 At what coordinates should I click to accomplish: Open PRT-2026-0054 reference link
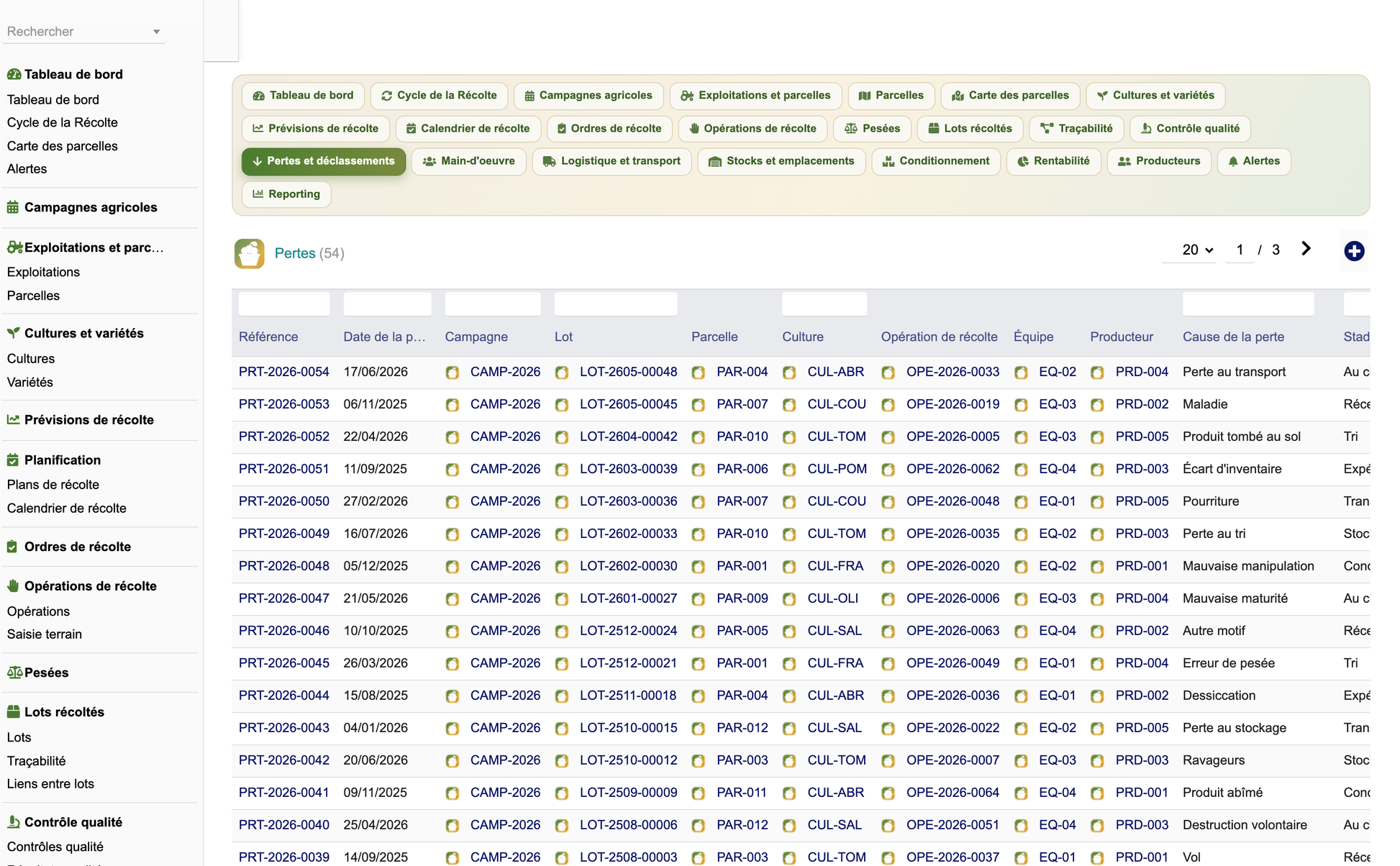tap(283, 372)
